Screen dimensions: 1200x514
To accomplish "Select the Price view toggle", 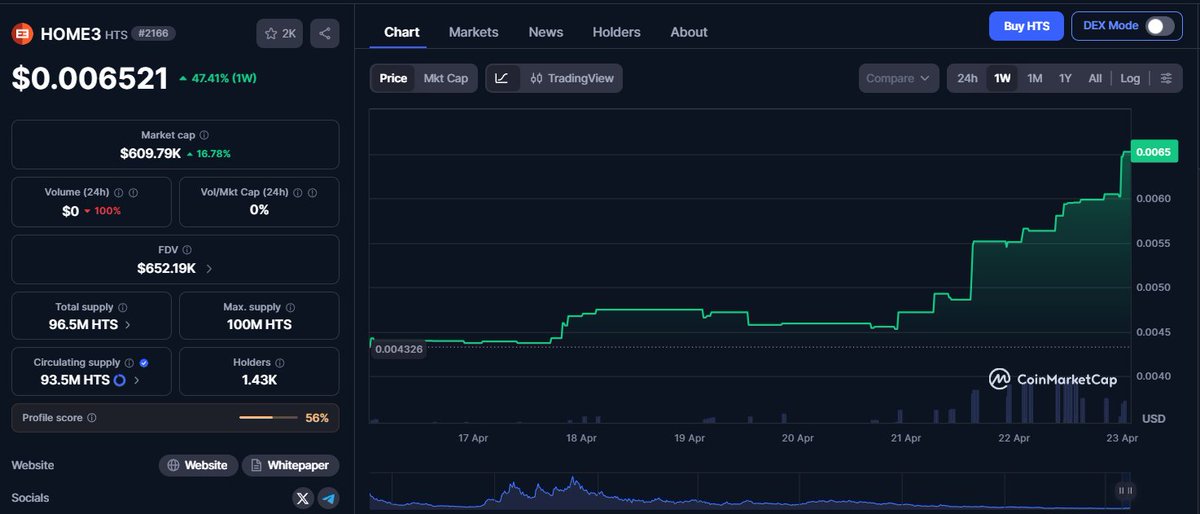I will point(393,78).
